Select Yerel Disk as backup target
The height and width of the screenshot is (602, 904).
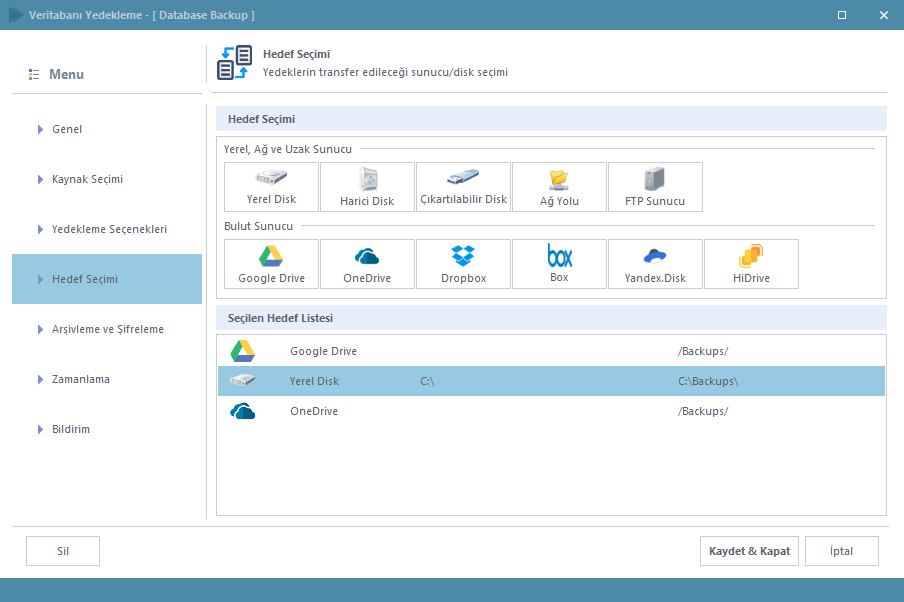tap(271, 187)
